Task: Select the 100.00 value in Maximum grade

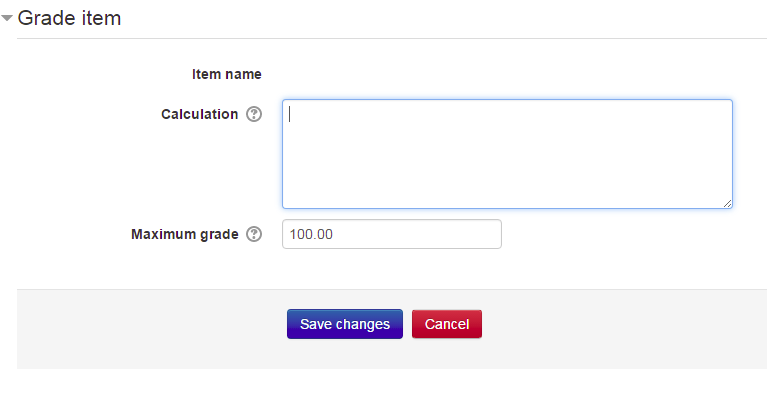Action: (311, 235)
